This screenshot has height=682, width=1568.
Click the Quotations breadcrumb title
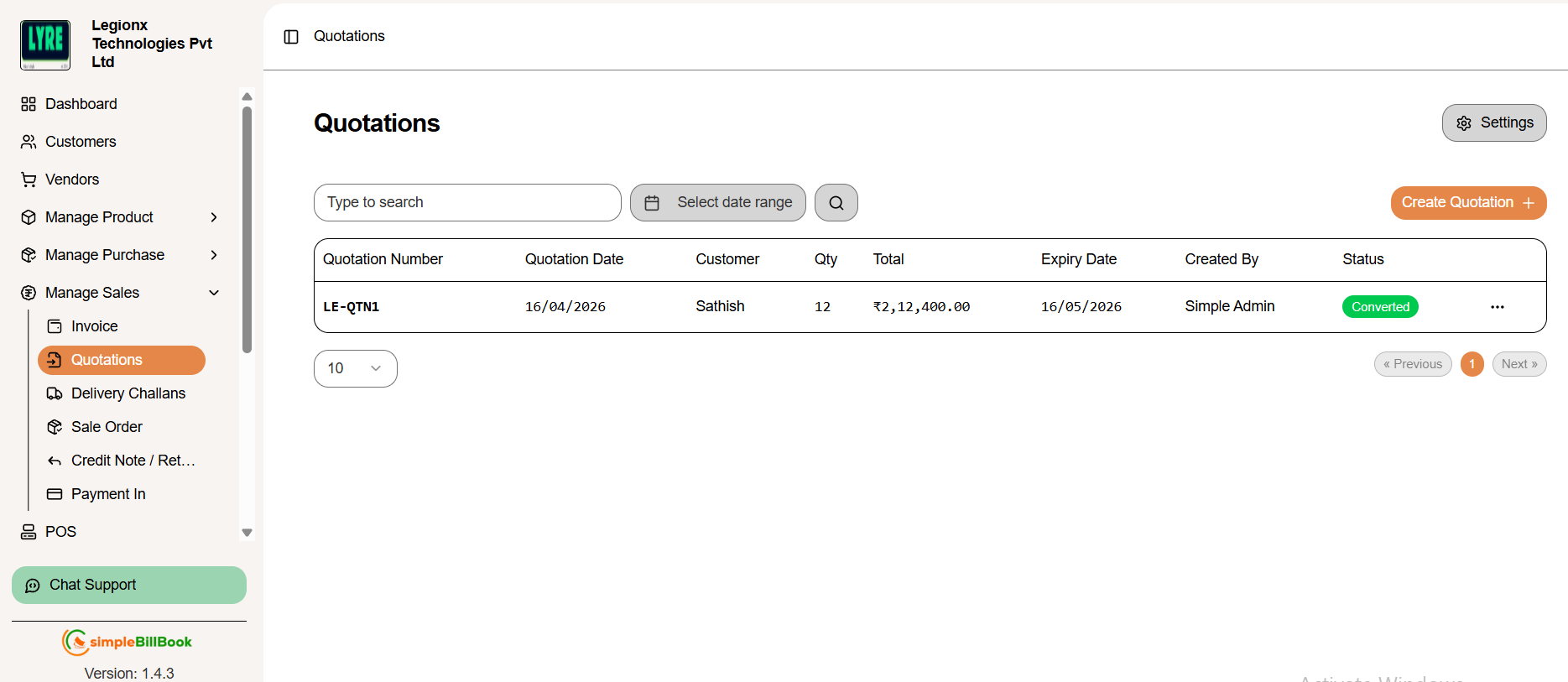pos(349,36)
